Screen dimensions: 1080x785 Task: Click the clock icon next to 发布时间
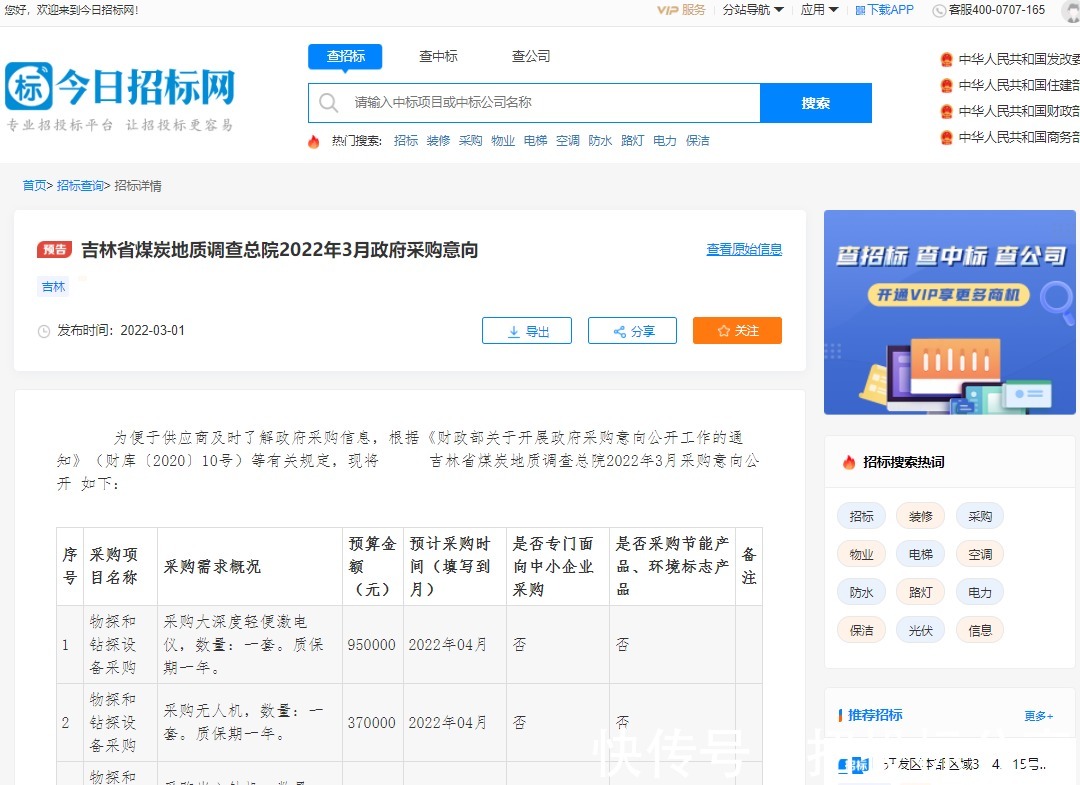pos(43,331)
